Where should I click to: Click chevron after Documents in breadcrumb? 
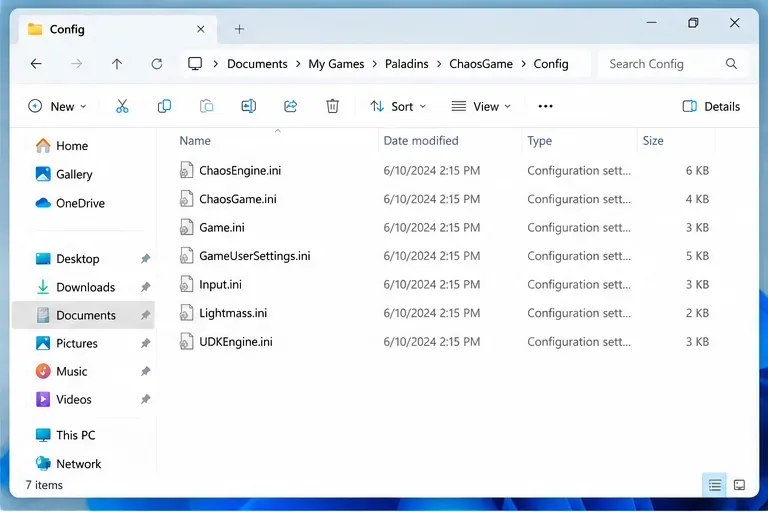coord(298,64)
